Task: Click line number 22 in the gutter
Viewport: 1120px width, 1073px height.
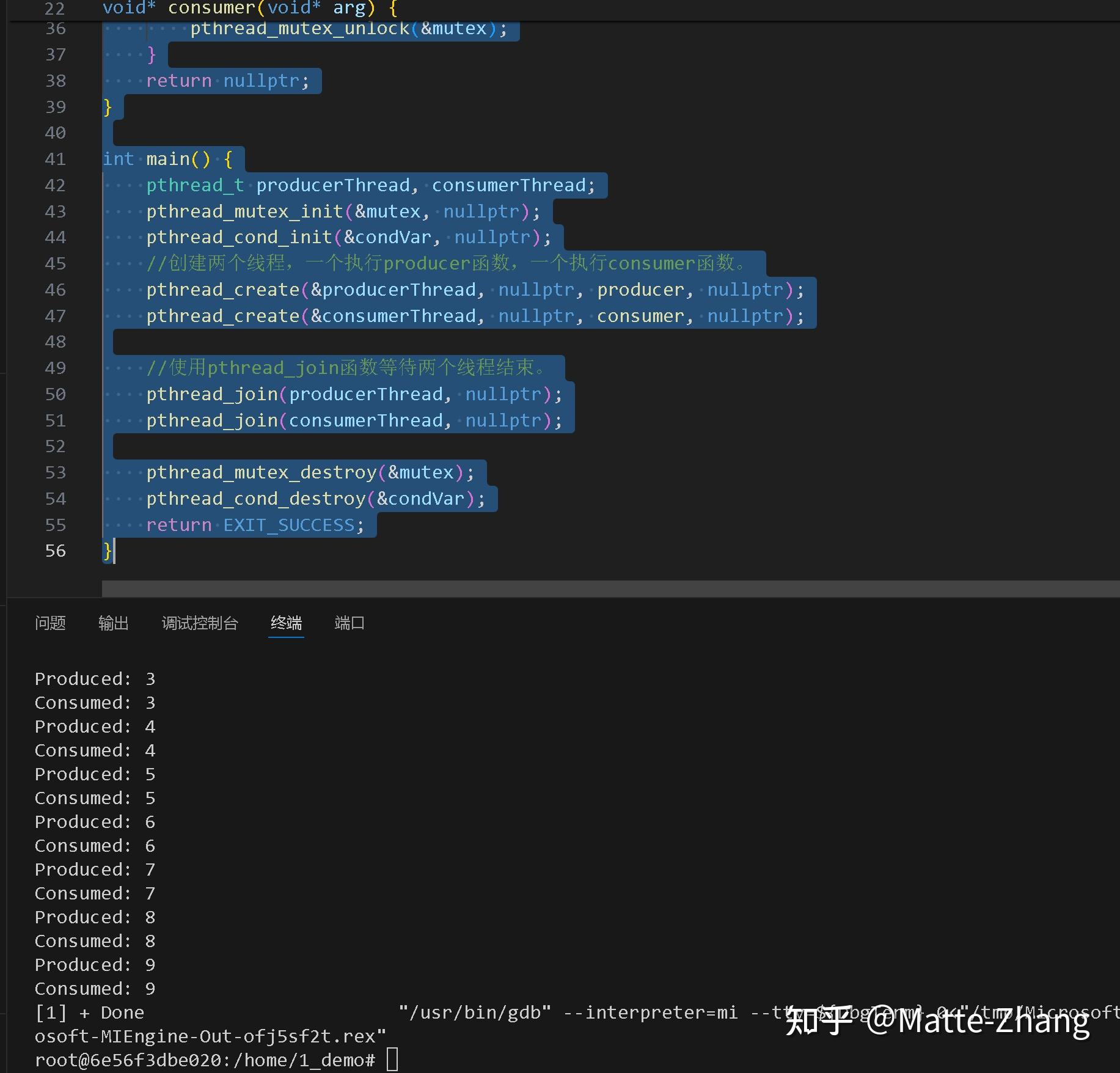Action: [x=55, y=9]
